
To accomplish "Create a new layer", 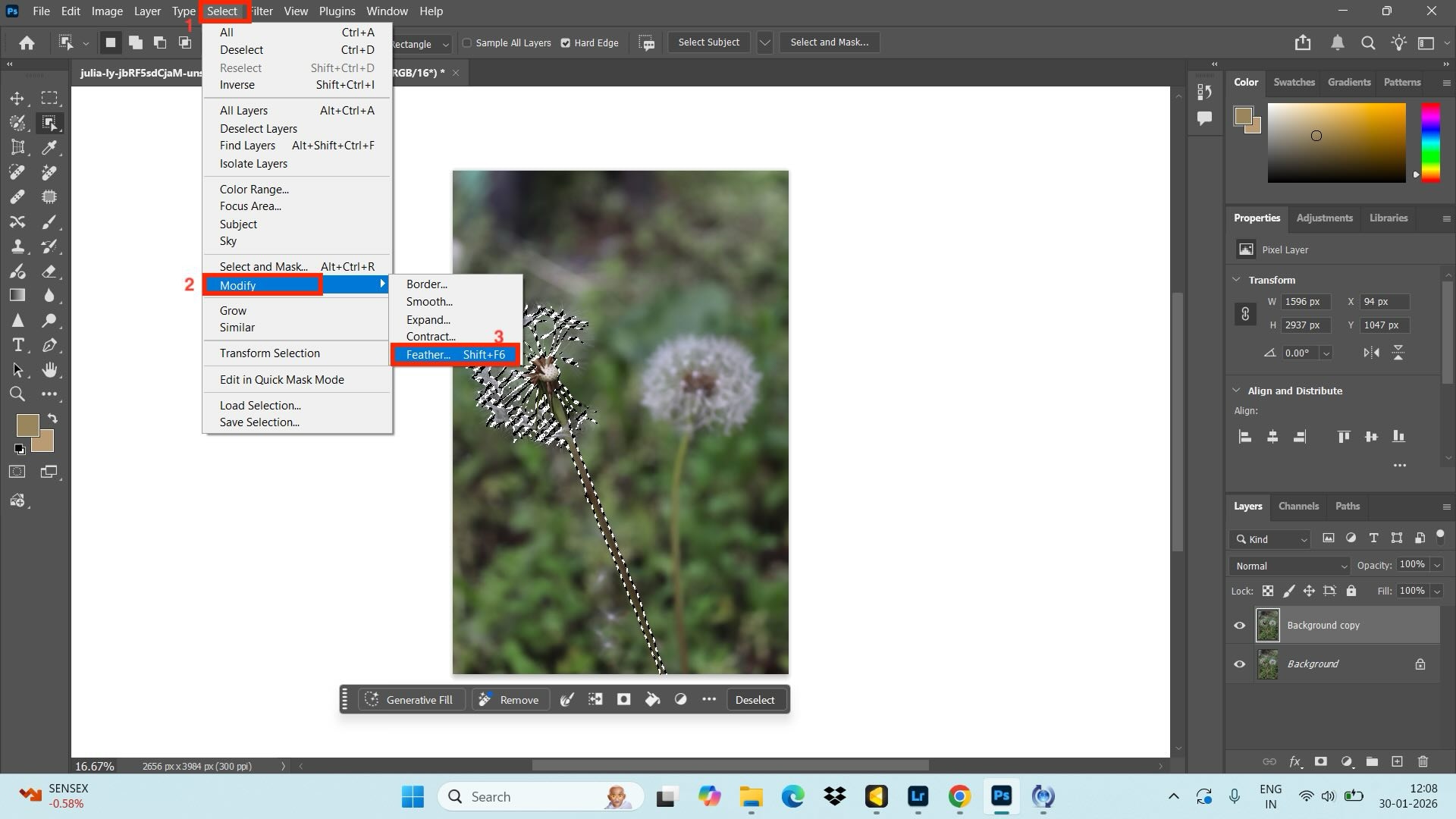I will (x=1396, y=761).
